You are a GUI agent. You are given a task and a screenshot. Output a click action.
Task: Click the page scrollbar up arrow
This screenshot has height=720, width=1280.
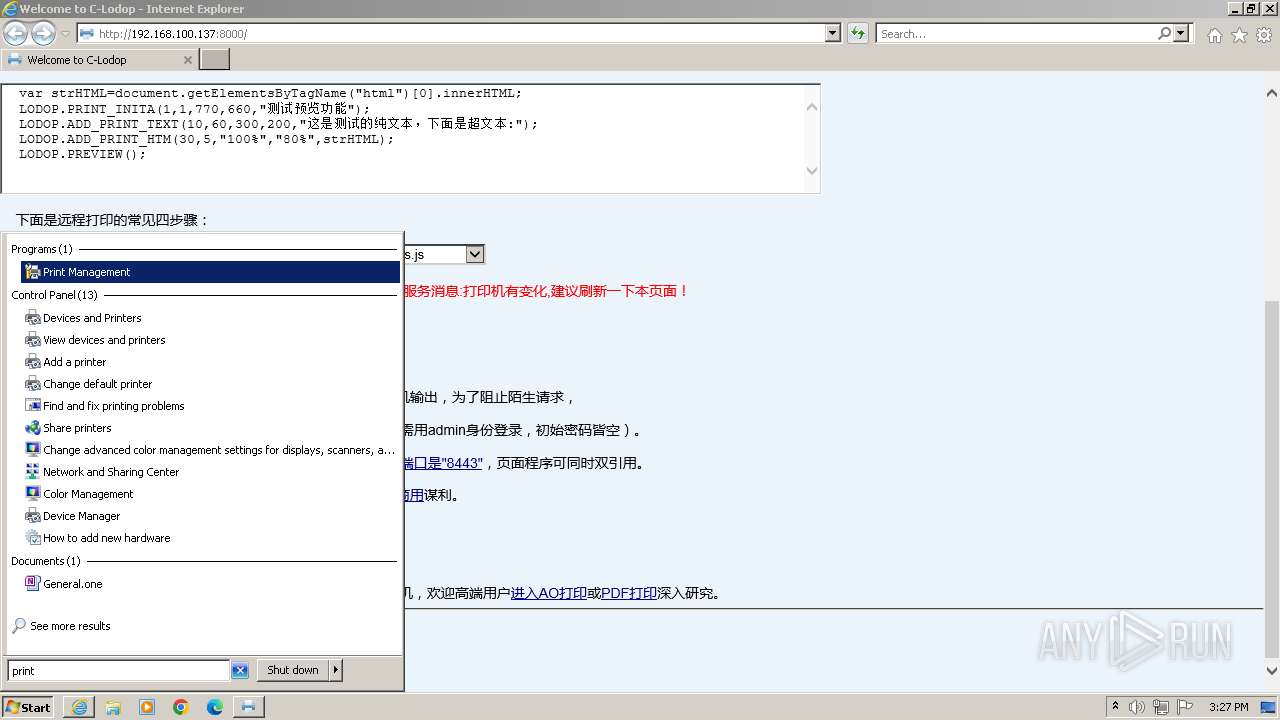point(1272,93)
